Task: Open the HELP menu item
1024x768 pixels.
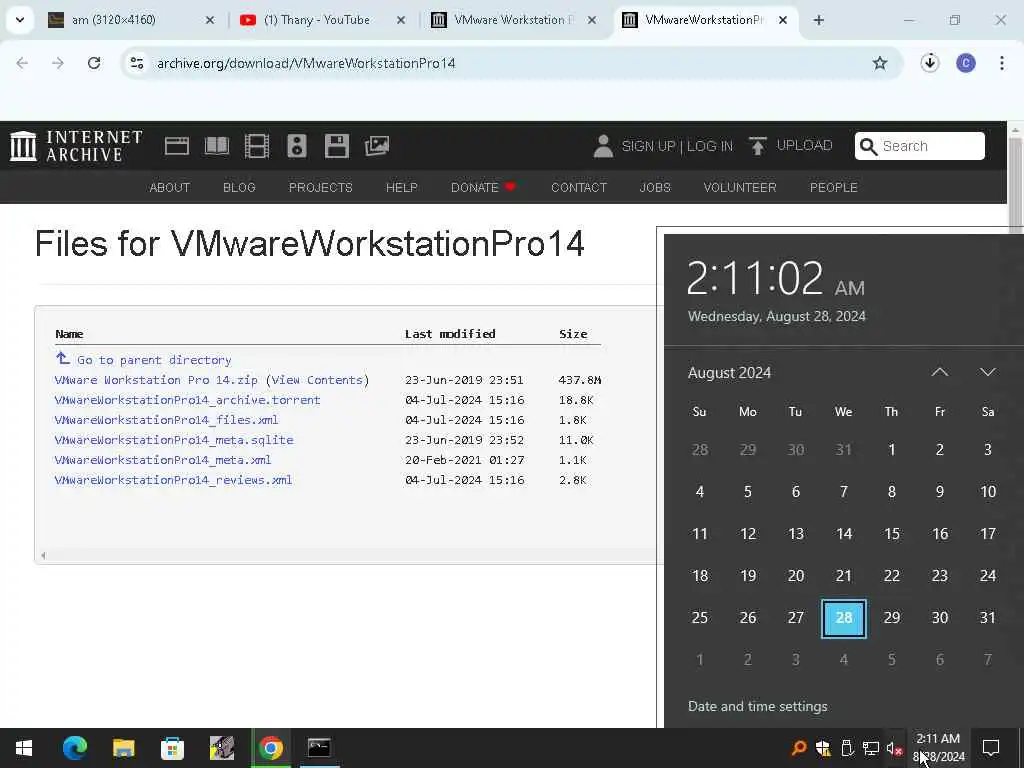Action: point(402,187)
